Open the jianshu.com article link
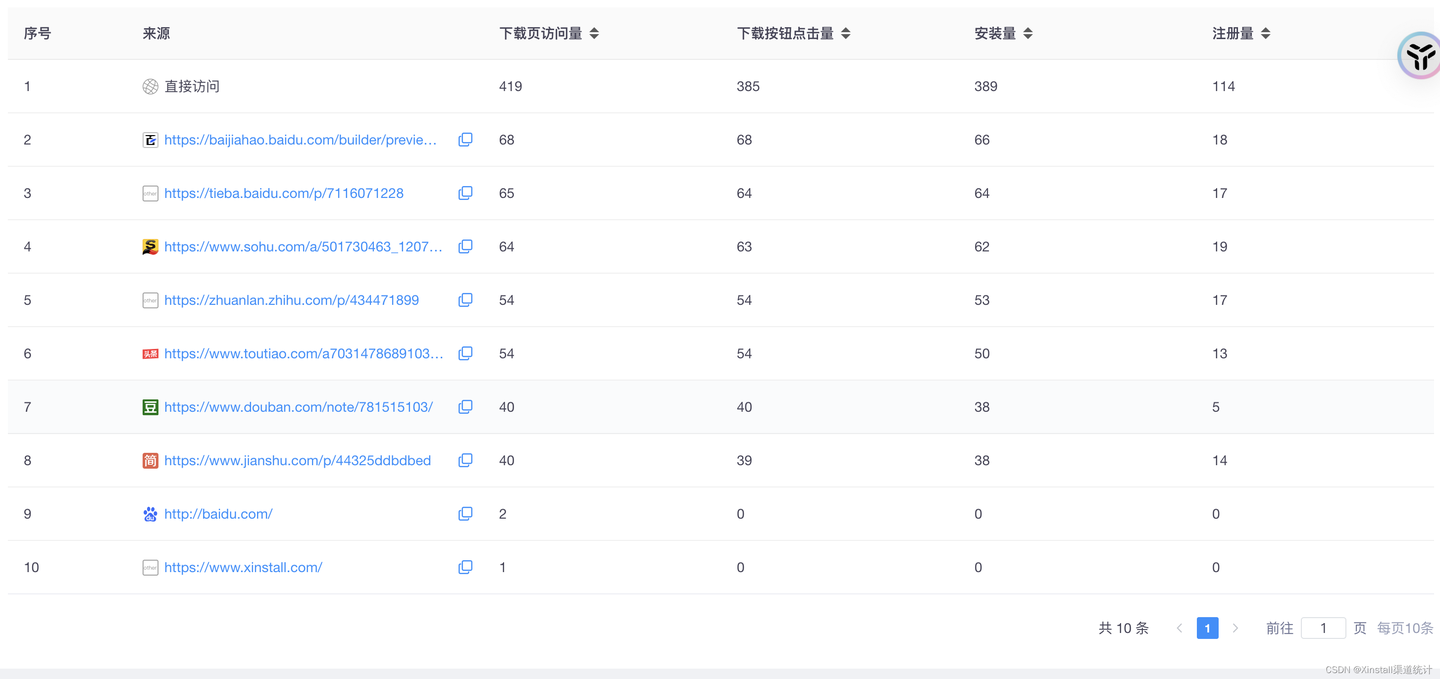This screenshot has width=1440, height=679. tap(297, 460)
